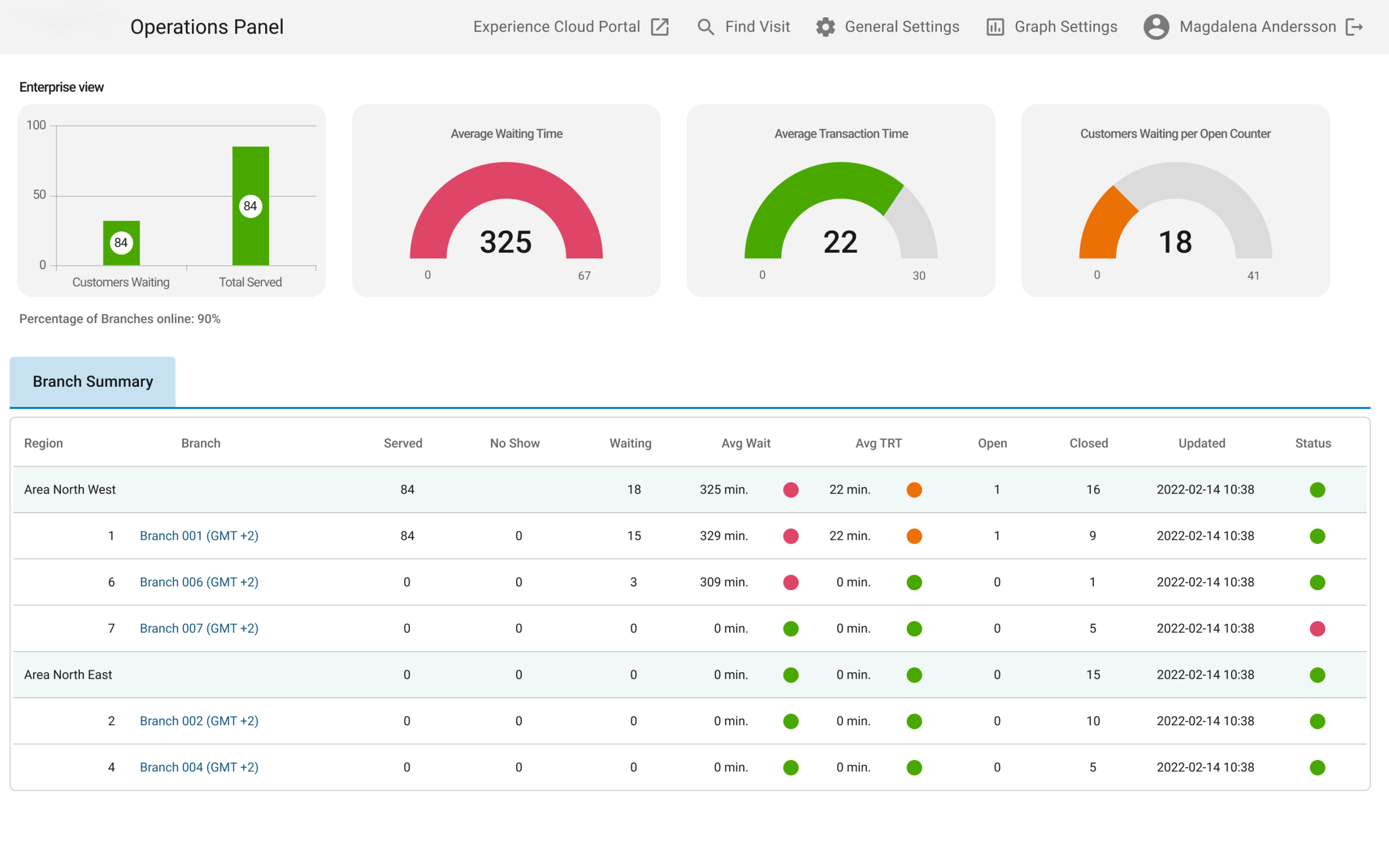1389x868 pixels.
Task: Click the Graph Settings chart icon
Action: [995, 27]
